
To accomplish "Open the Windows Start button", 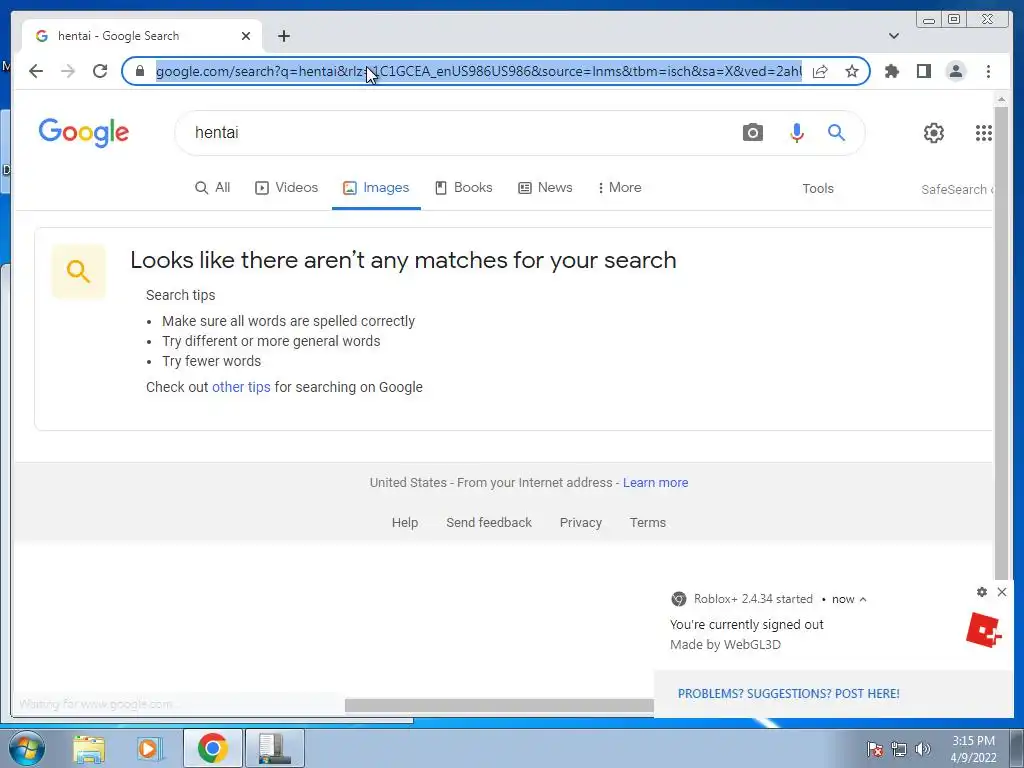I will pyautogui.click(x=26, y=748).
